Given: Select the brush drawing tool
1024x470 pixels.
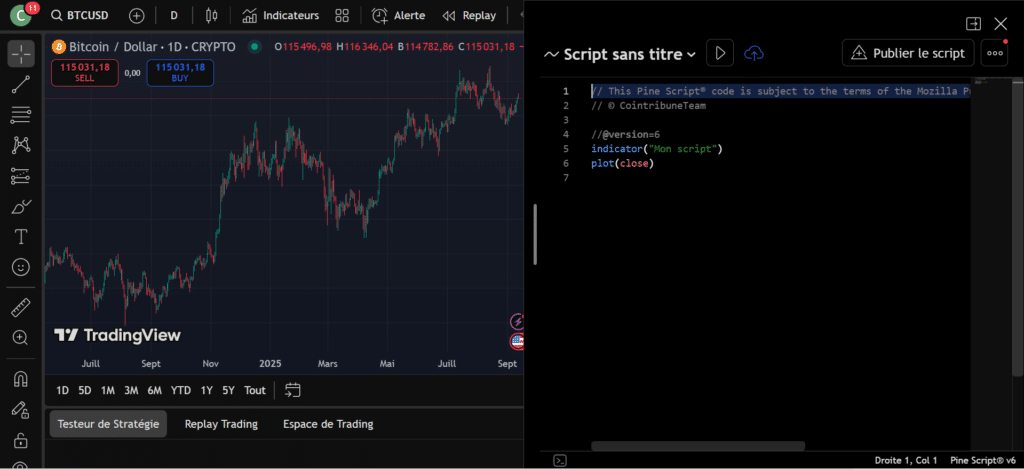Looking at the screenshot, I should [x=21, y=206].
